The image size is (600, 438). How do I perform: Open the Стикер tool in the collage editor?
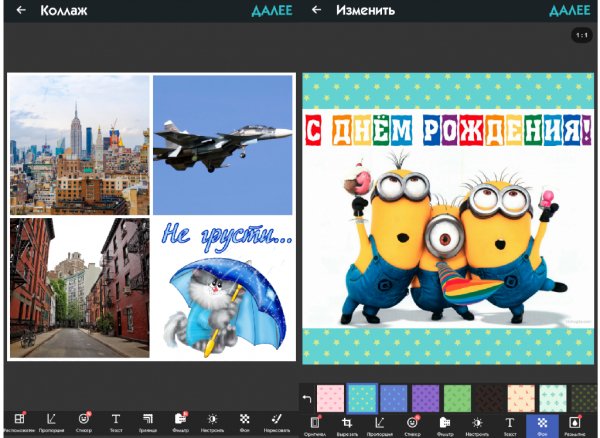coord(84,423)
